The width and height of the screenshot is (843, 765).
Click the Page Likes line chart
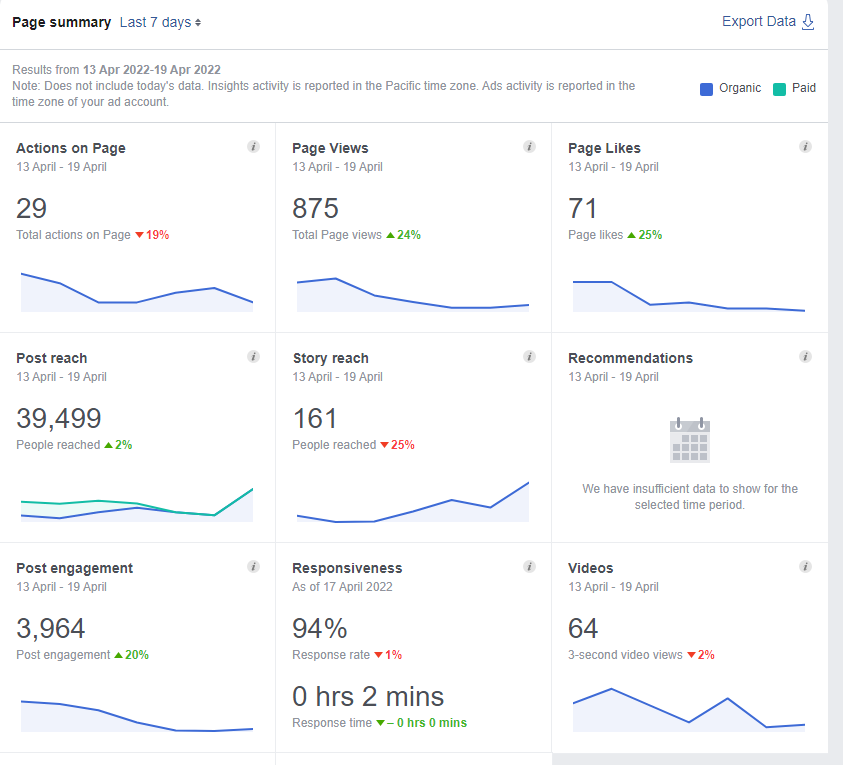(x=689, y=296)
